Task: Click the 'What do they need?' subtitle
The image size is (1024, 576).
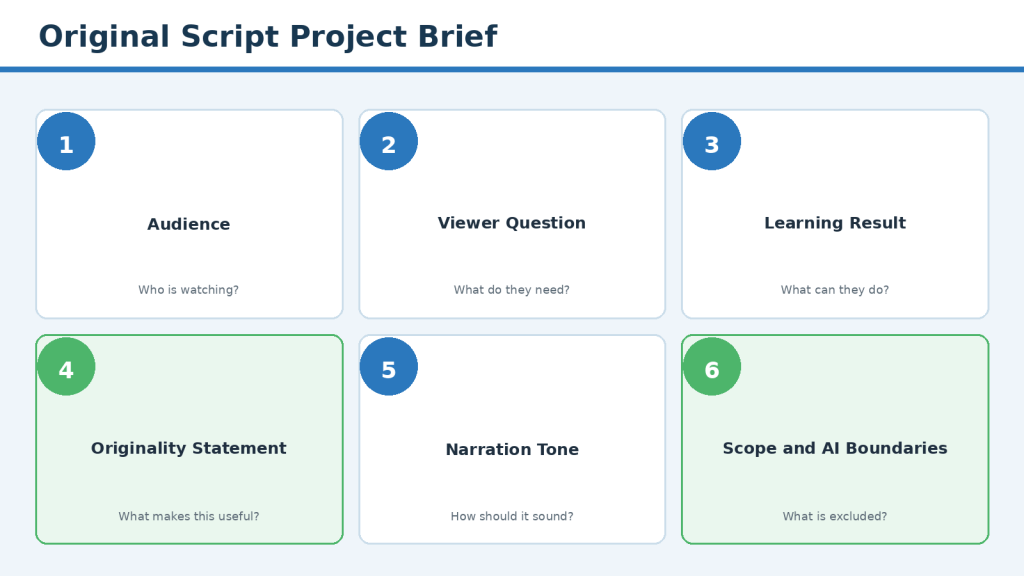Action: [x=512, y=290]
